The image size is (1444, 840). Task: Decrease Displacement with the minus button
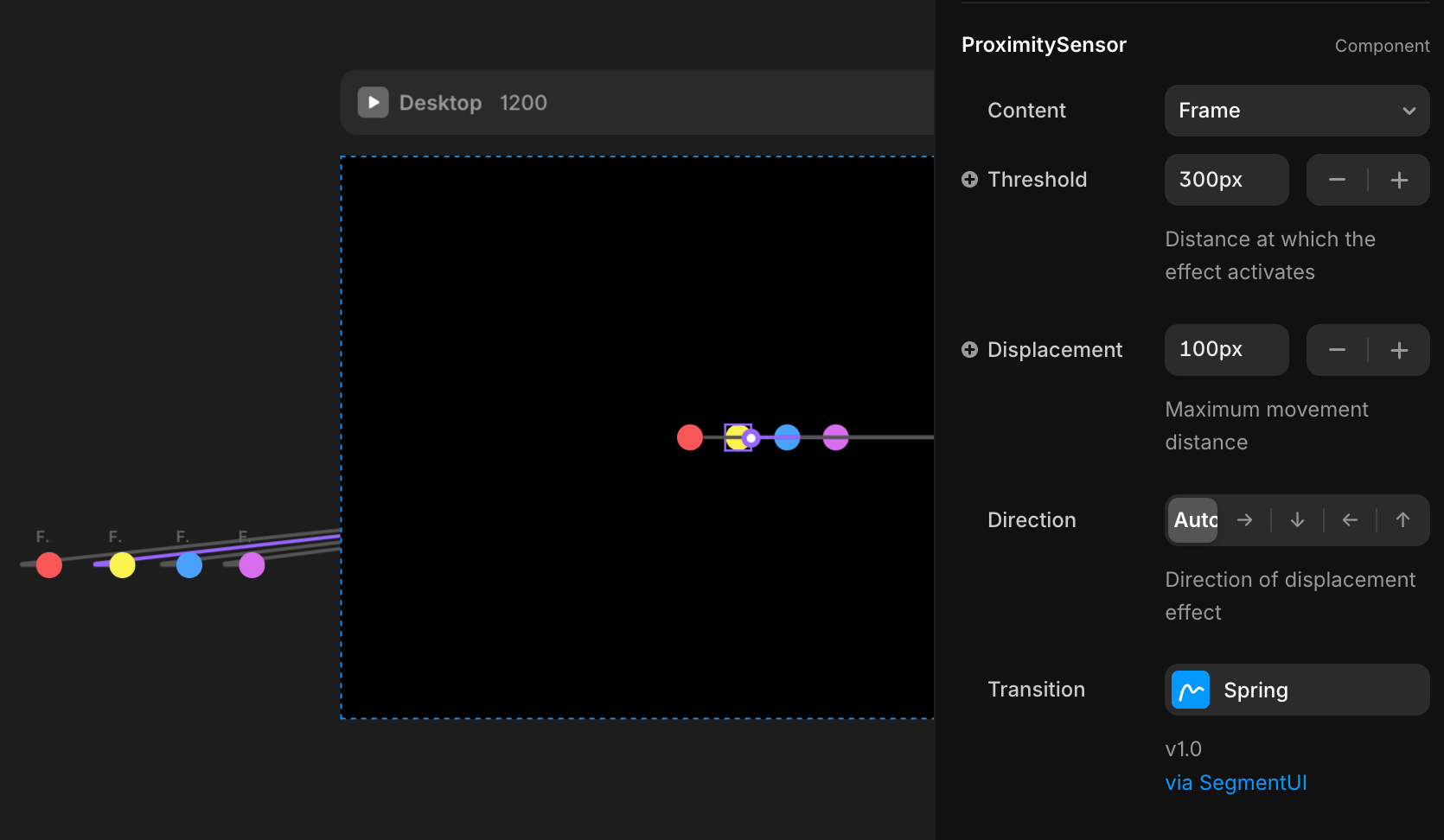click(1337, 350)
